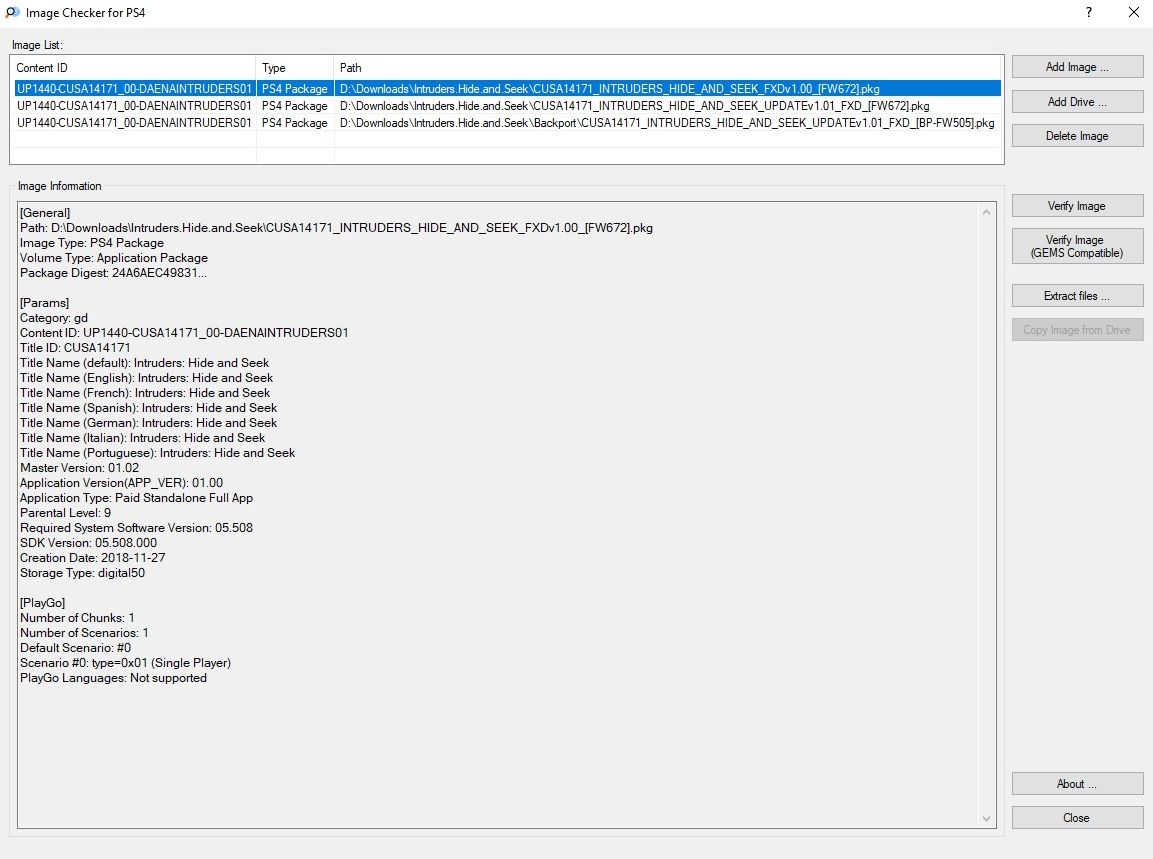Click the scroll down arrow in Image Information
The image size is (1153, 859).
(987, 819)
